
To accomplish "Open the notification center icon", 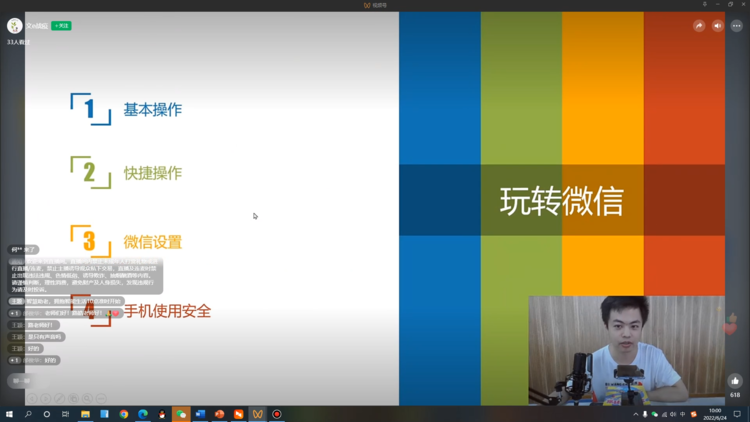I will coord(737,414).
